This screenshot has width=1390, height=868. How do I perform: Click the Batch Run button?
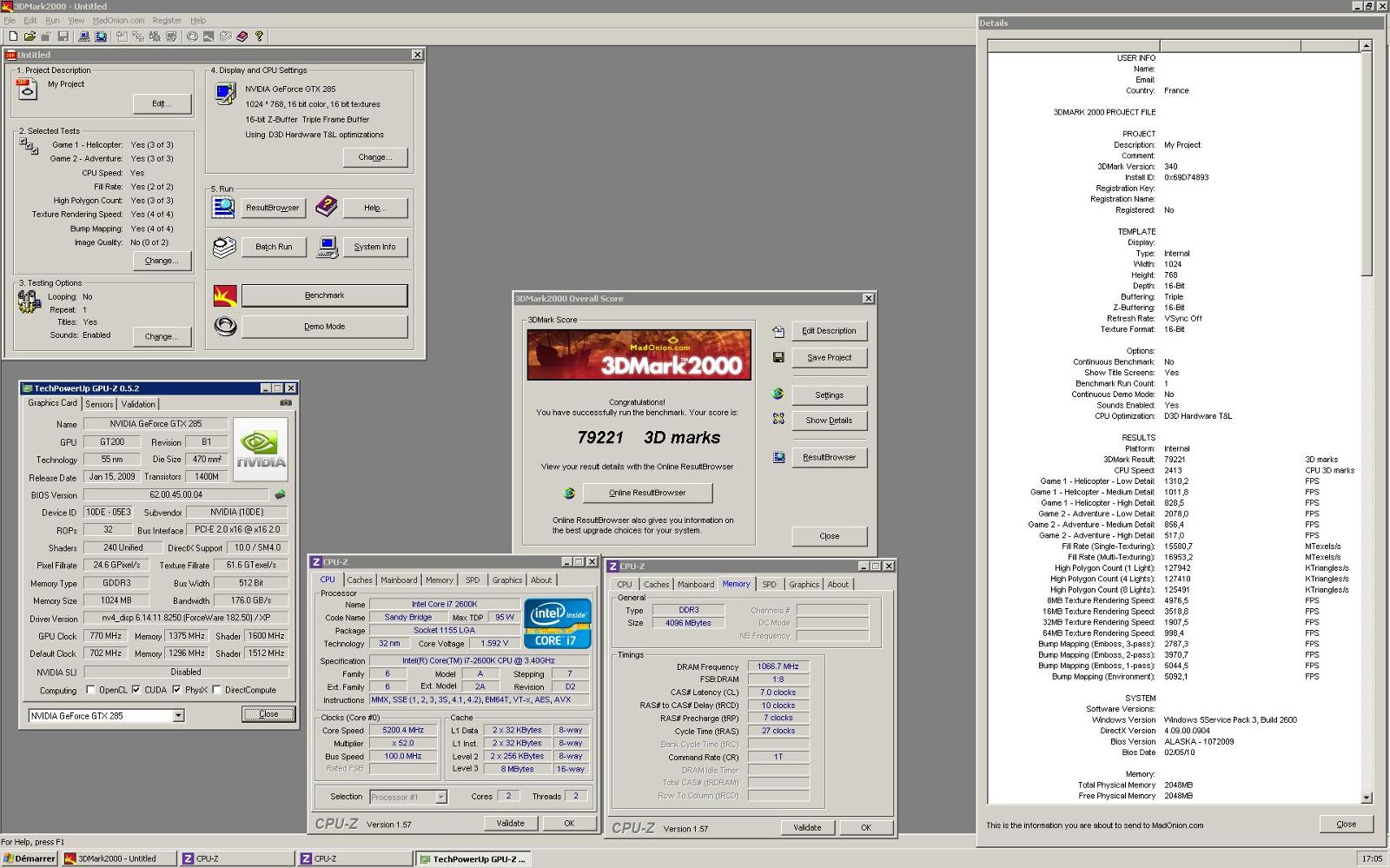274,247
